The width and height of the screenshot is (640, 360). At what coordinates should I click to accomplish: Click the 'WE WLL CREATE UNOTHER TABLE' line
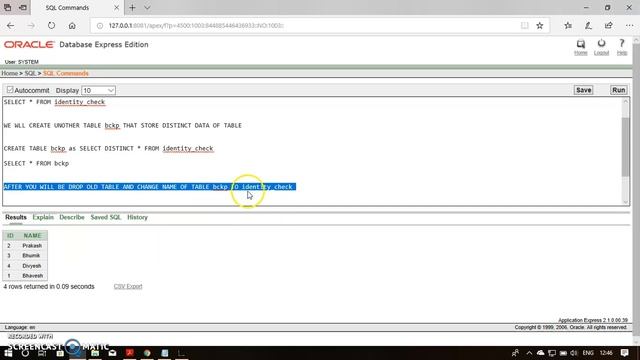[x=122, y=125]
